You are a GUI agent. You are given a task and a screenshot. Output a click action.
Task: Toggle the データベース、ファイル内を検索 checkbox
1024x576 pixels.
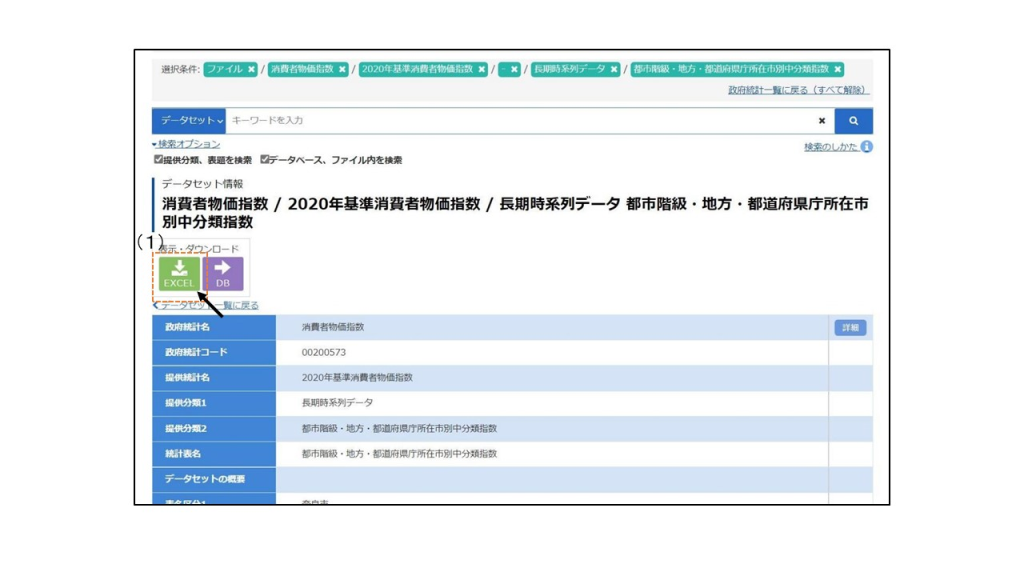[264, 159]
